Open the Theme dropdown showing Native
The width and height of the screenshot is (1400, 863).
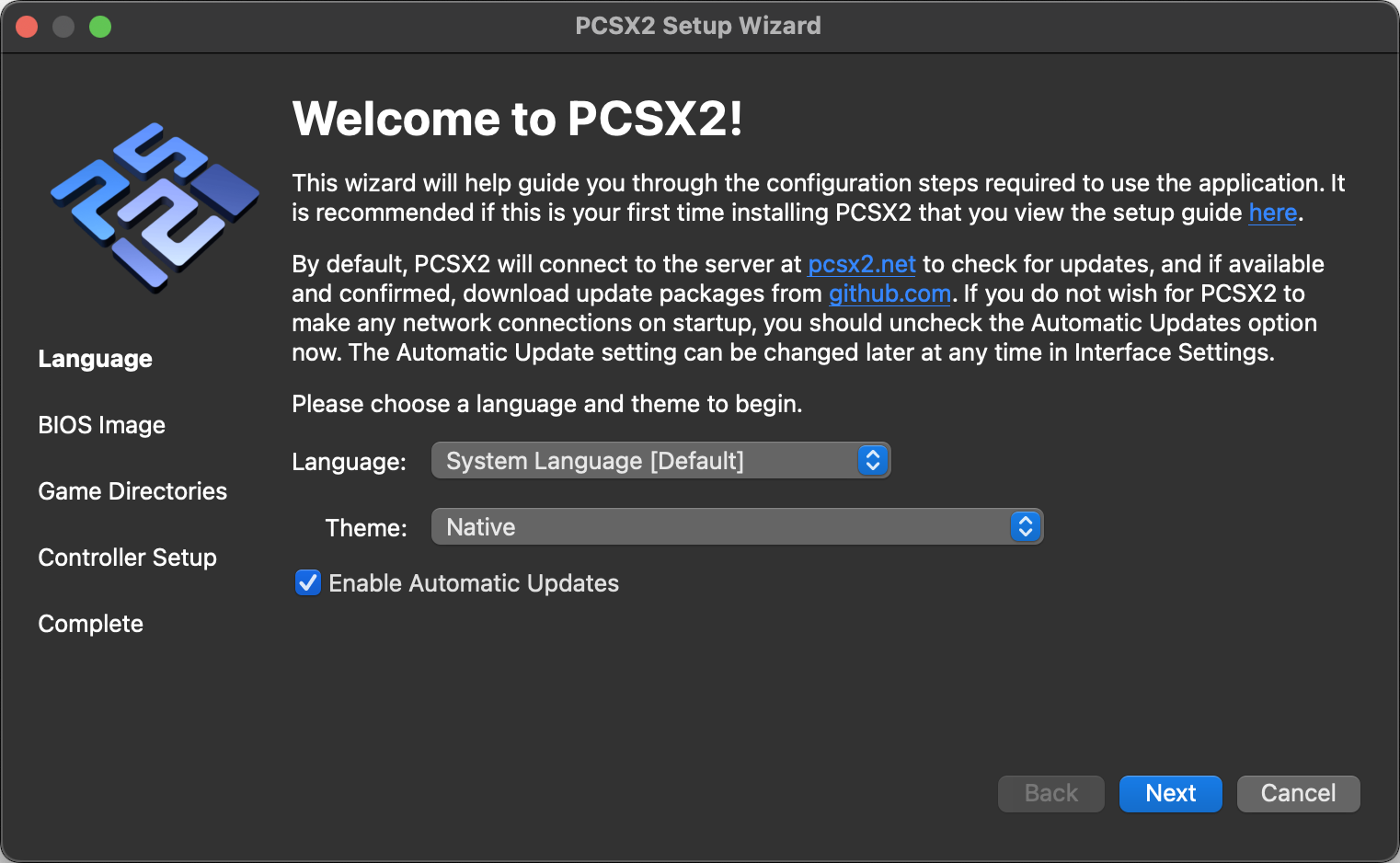[x=736, y=526]
